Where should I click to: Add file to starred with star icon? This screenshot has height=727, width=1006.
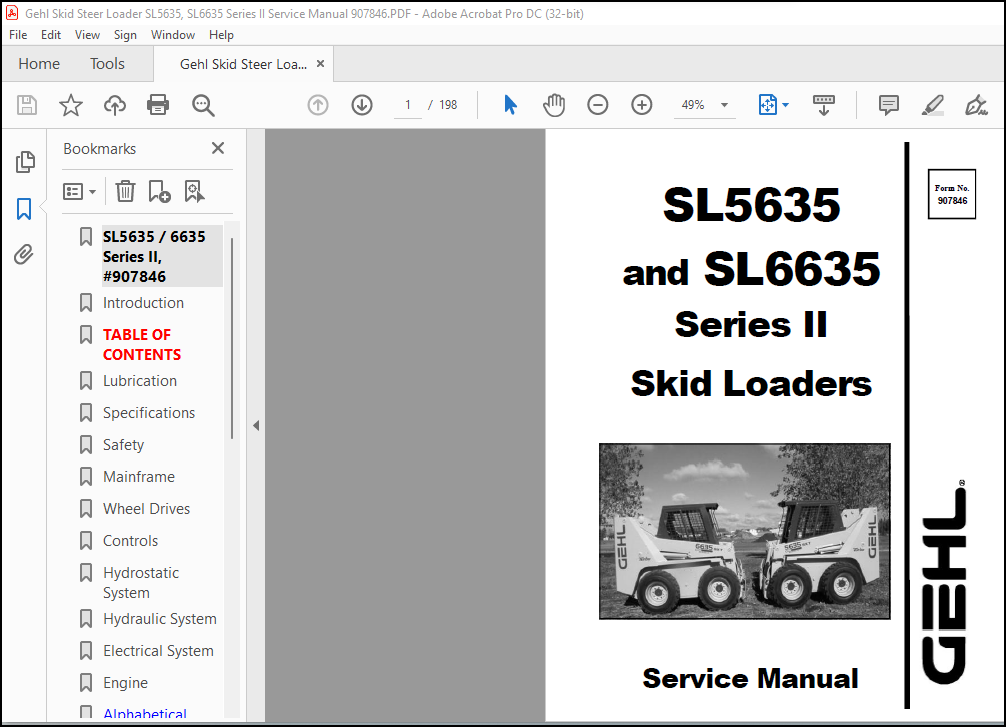[x=71, y=105]
